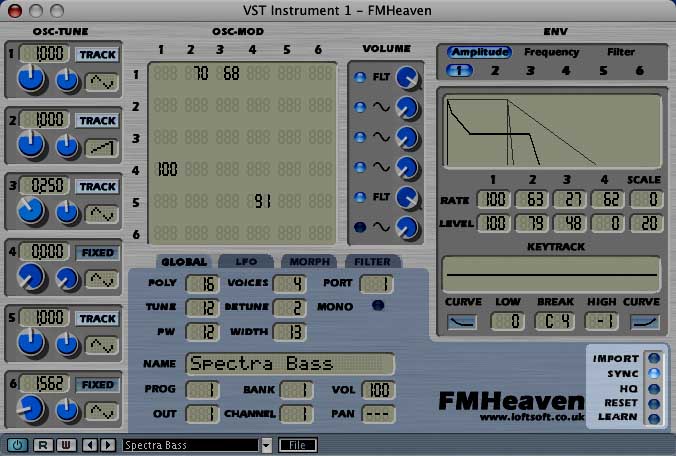Image resolution: width=676 pixels, height=456 pixels.
Task: Click envelope LEVEL 3 value 48
Action: click(x=569, y=223)
